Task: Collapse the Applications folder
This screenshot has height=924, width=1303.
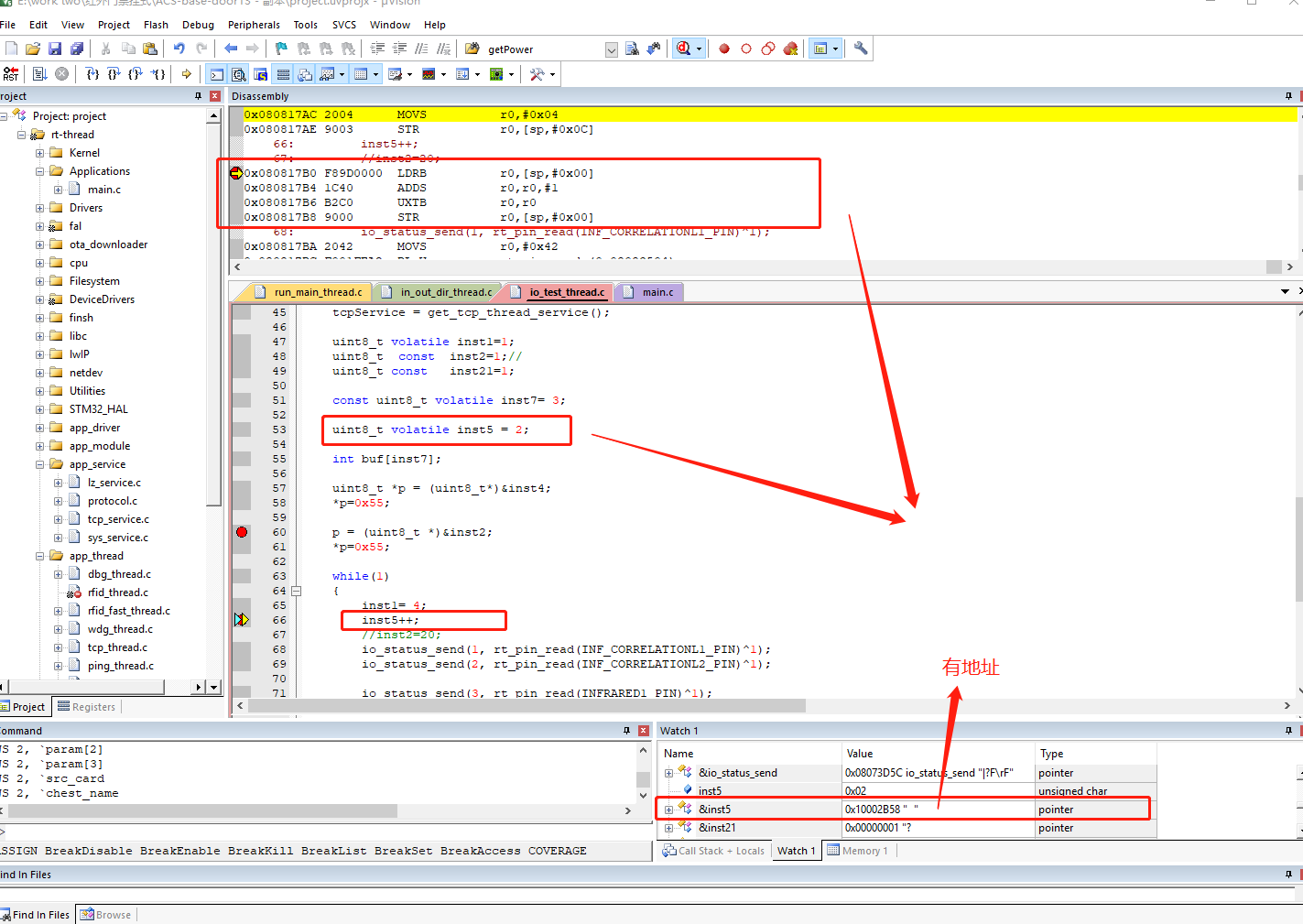Action: 40,171
